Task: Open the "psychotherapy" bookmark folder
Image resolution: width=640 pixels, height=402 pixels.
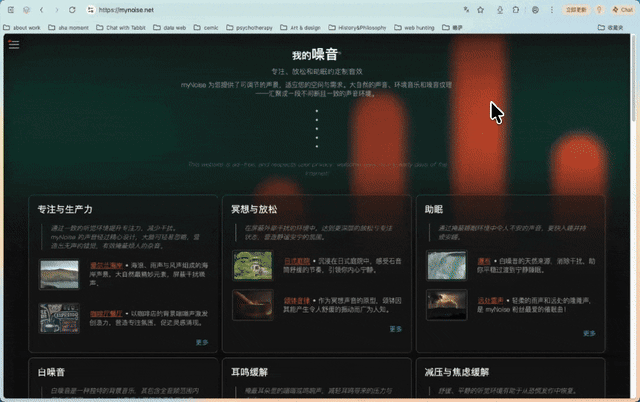Action: pos(249,28)
